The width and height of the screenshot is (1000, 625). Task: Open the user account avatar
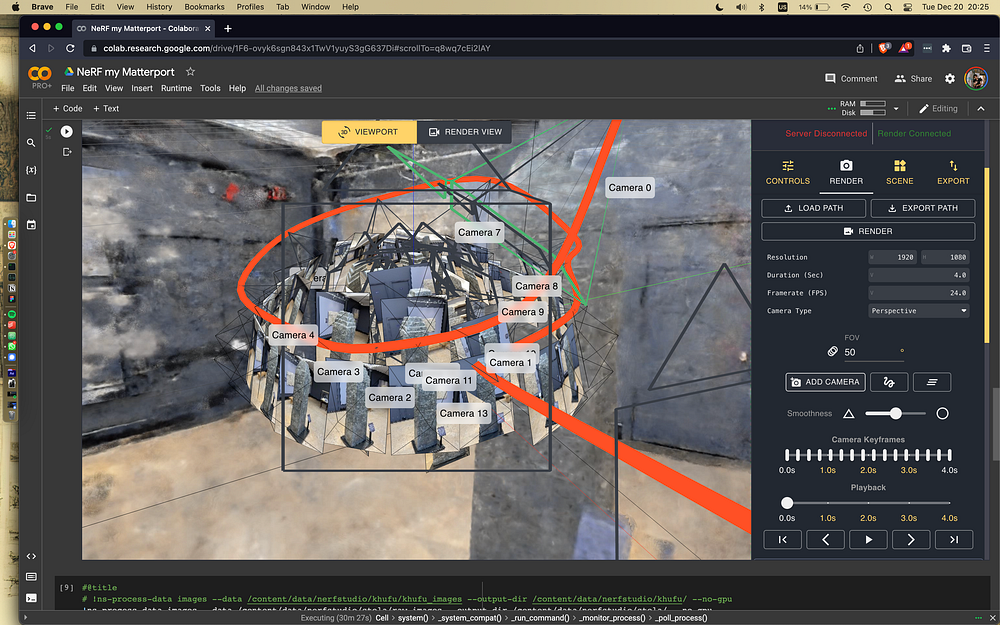tap(976, 78)
